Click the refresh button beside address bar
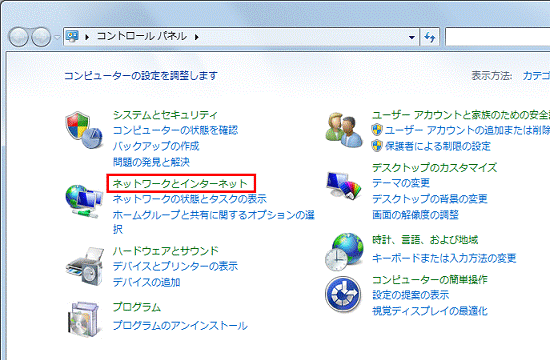 tap(429, 37)
